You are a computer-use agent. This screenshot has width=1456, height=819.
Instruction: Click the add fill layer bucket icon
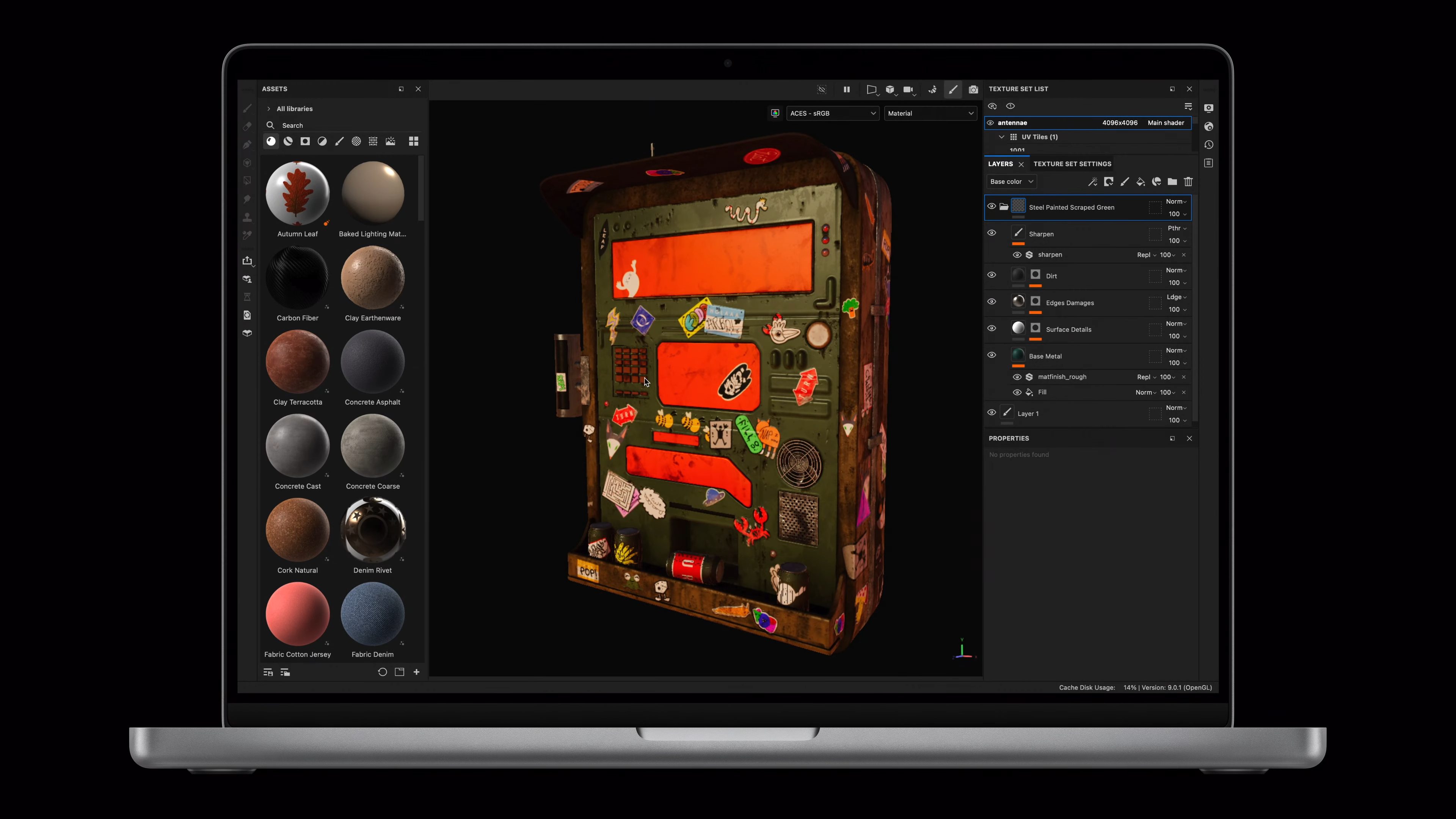pyautogui.click(x=1140, y=182)
